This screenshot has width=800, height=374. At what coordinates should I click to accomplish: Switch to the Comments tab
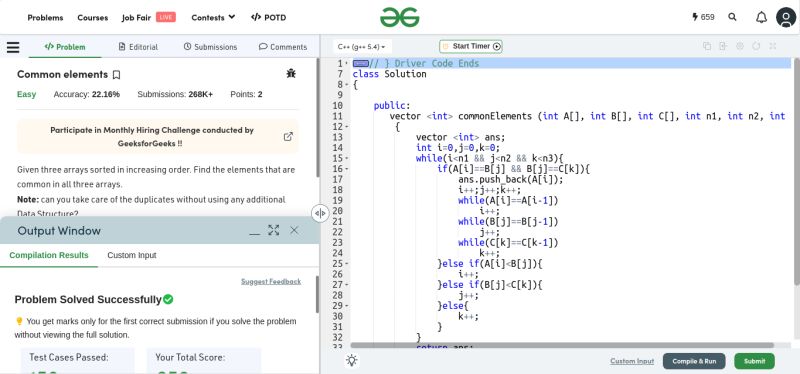tap(283, 46)
